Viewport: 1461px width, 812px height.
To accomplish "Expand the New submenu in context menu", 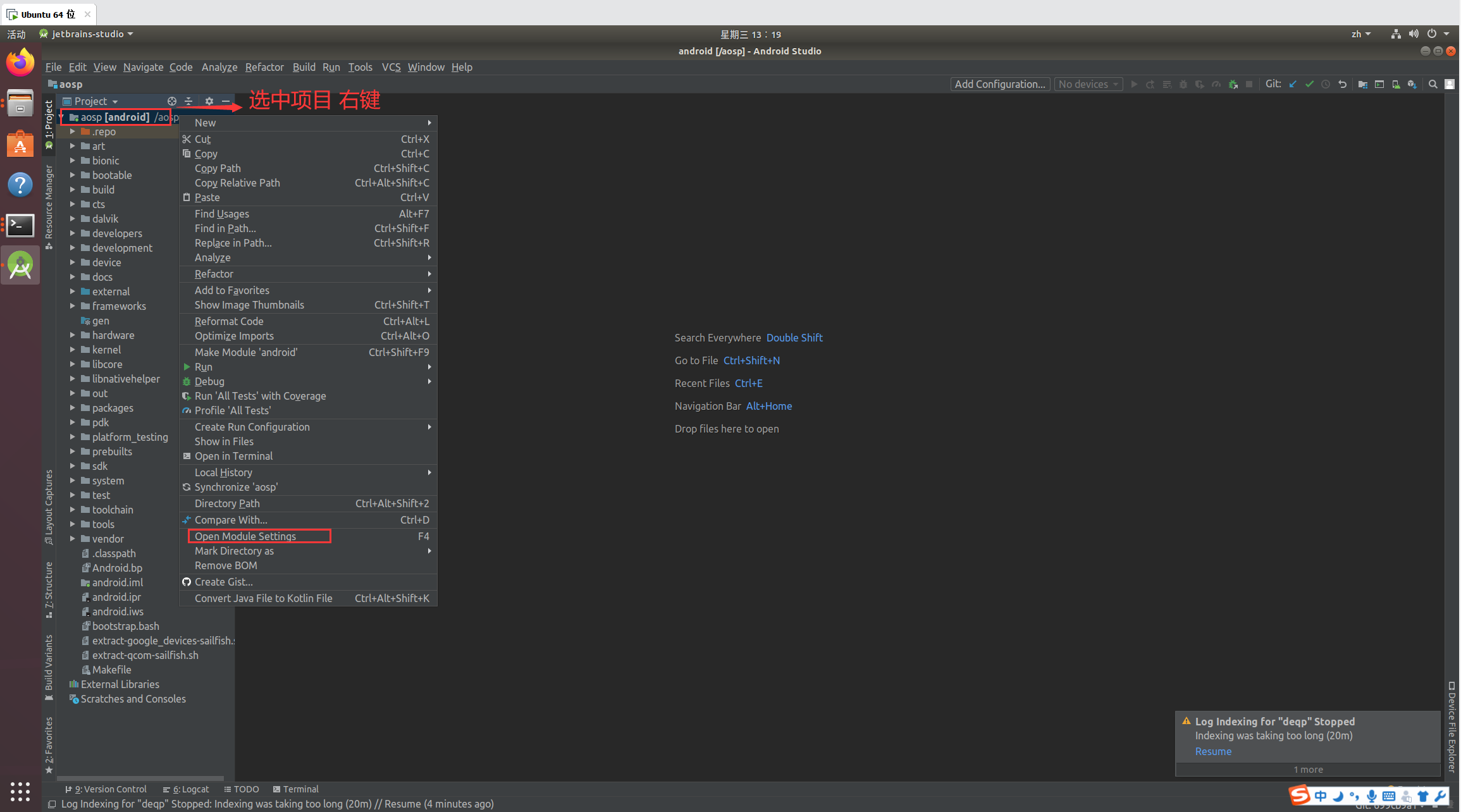I will point(309,123).
